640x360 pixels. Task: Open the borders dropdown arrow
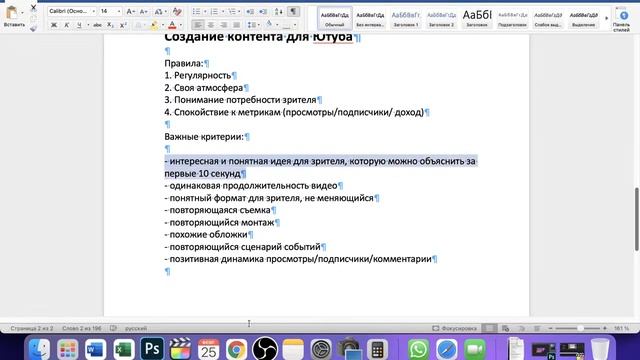tap(295, 25)
